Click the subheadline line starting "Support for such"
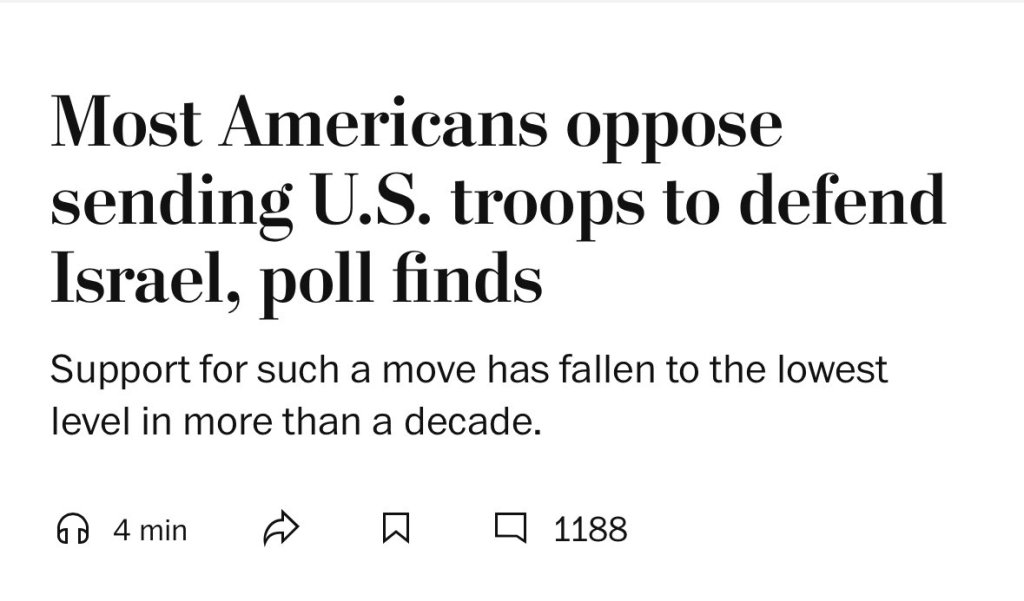Screen dimensions: 1024x601 pyautogui.click(x=468, y=370)
